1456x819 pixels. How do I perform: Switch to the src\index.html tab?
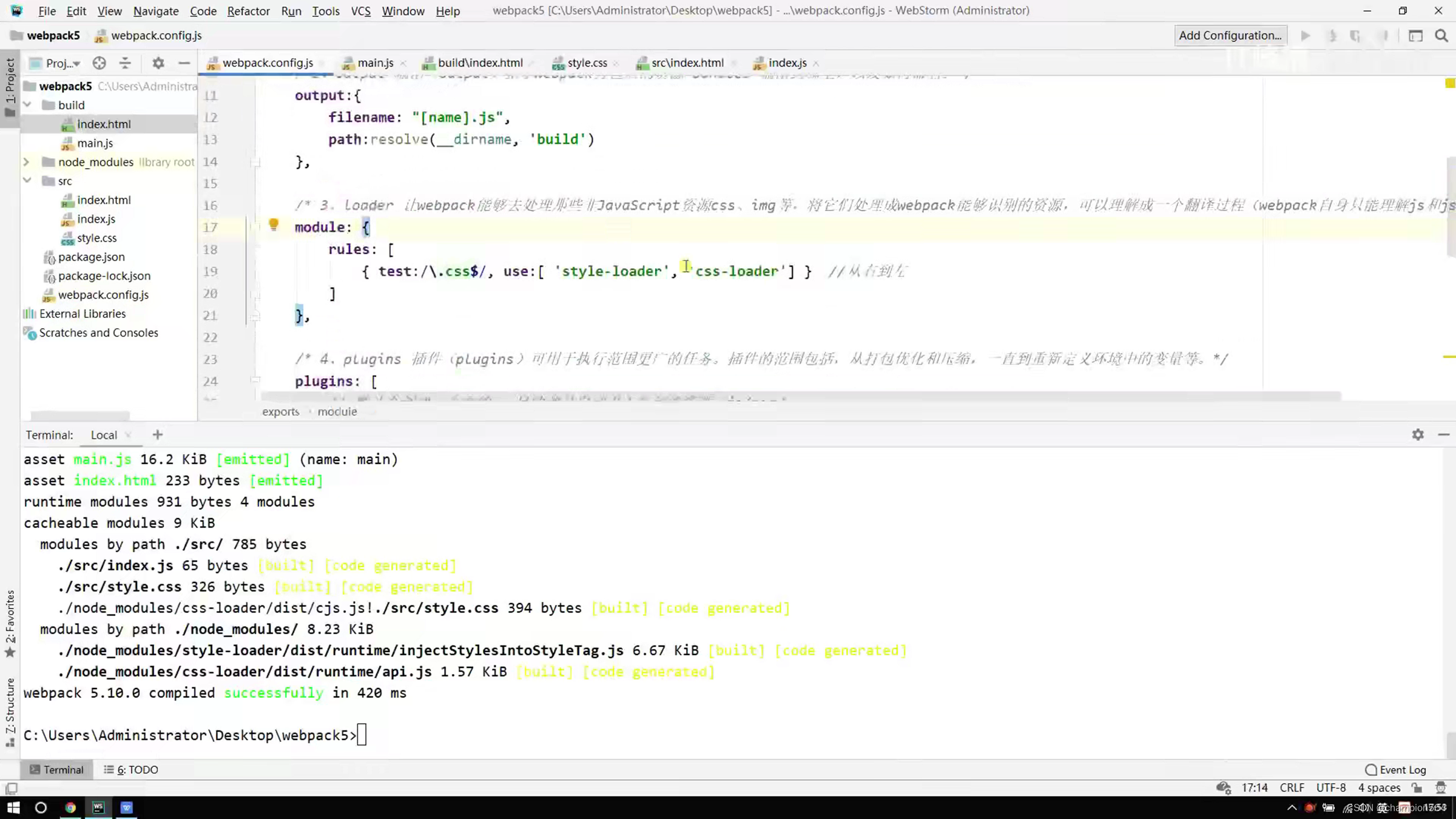point(687,62)
